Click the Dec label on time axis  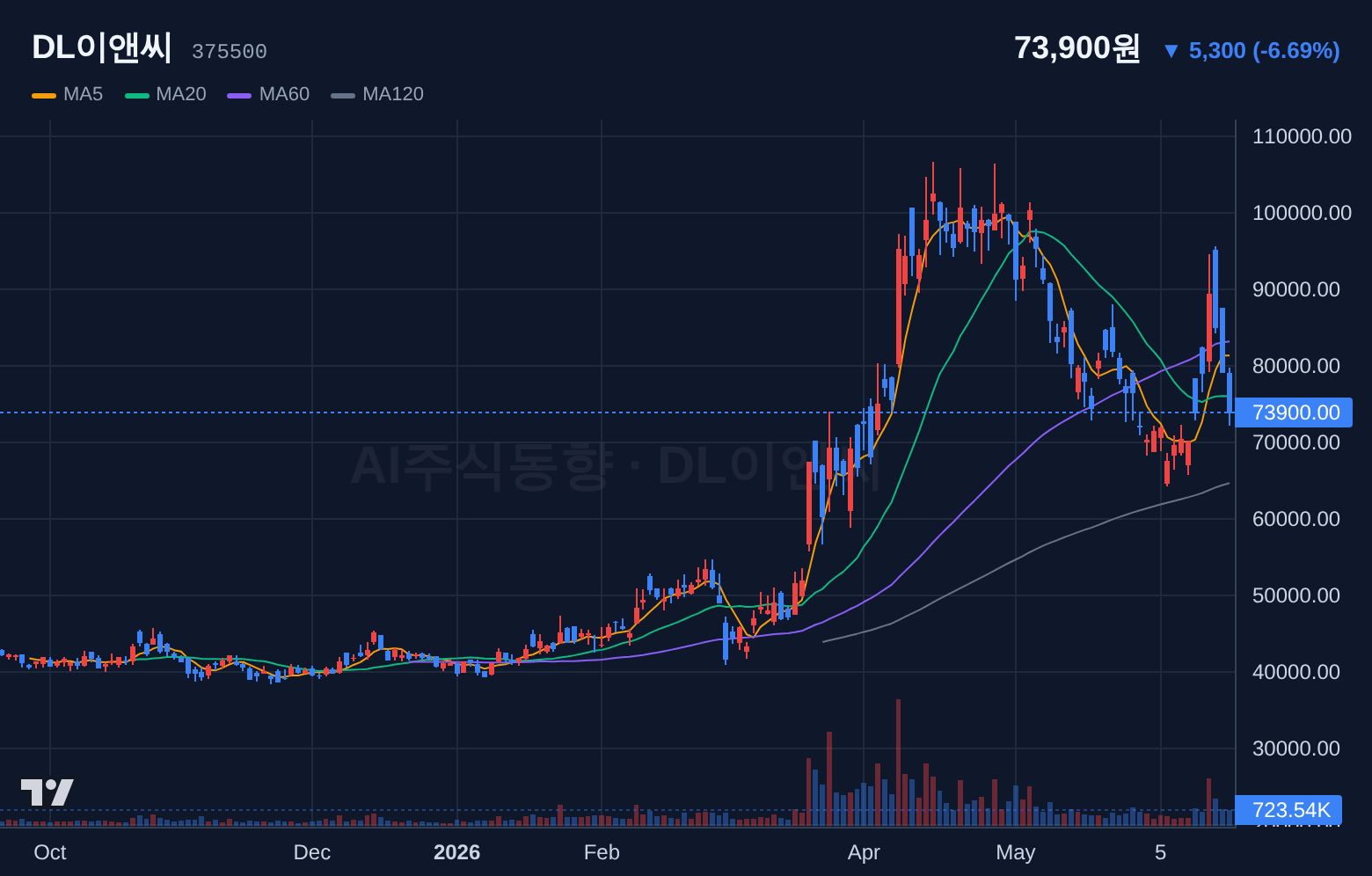click(x=312, y=852)
